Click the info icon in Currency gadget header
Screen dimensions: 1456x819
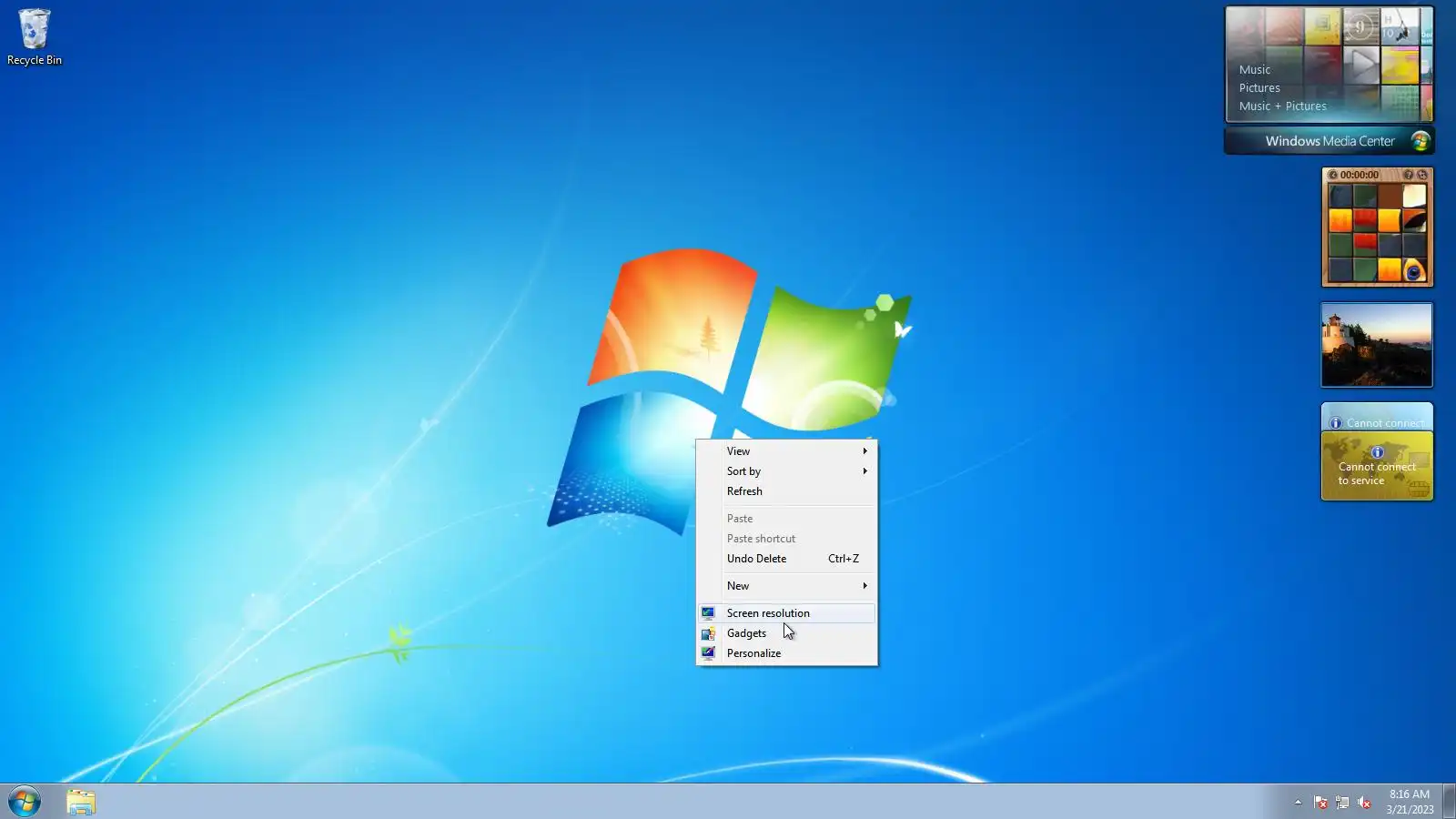click(x=1335, y=423)
